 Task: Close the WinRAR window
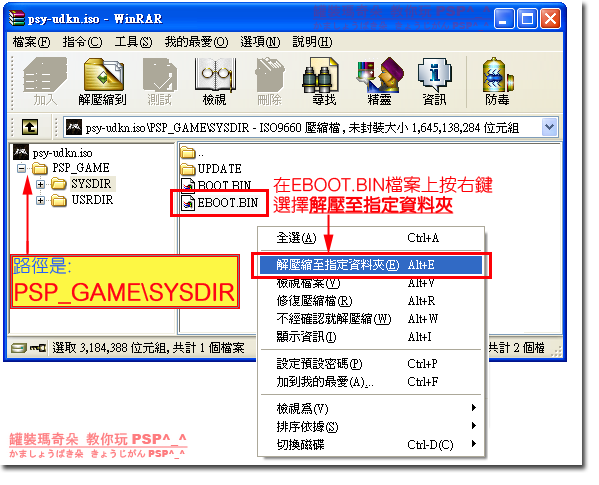[x=551, y=18]
